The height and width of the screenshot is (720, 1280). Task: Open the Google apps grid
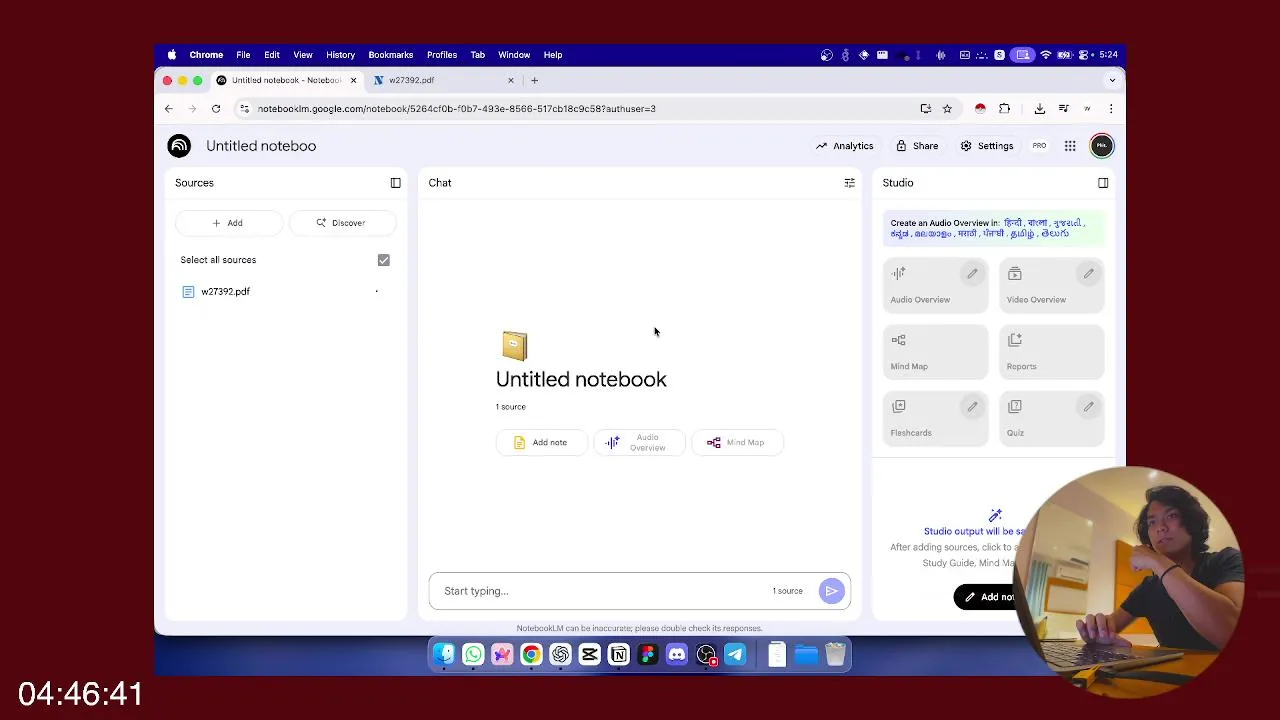[1070, 146]
